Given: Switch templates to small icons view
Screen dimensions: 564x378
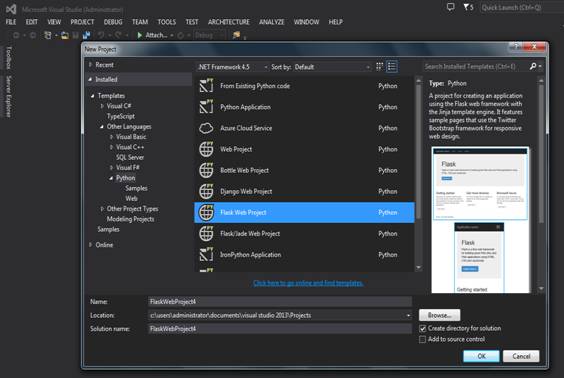Looking at the screenshot, I should tap(379, 67).
